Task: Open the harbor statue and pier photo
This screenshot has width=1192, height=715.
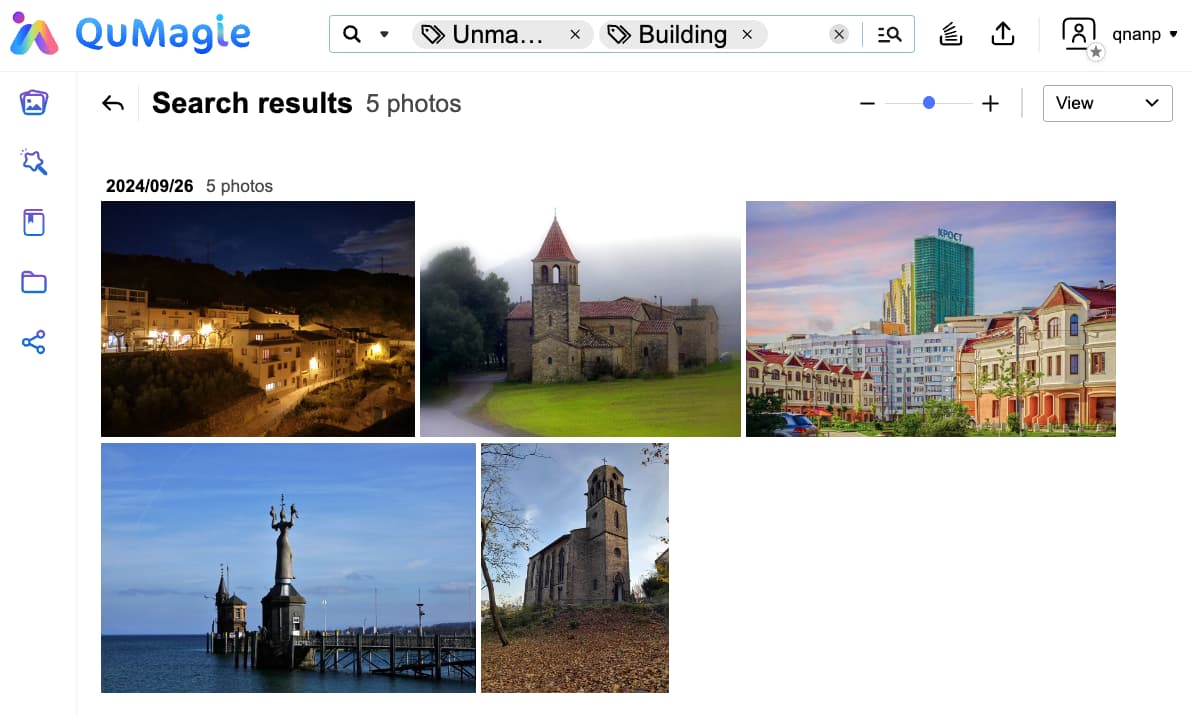Action: [x=288, y=568]
